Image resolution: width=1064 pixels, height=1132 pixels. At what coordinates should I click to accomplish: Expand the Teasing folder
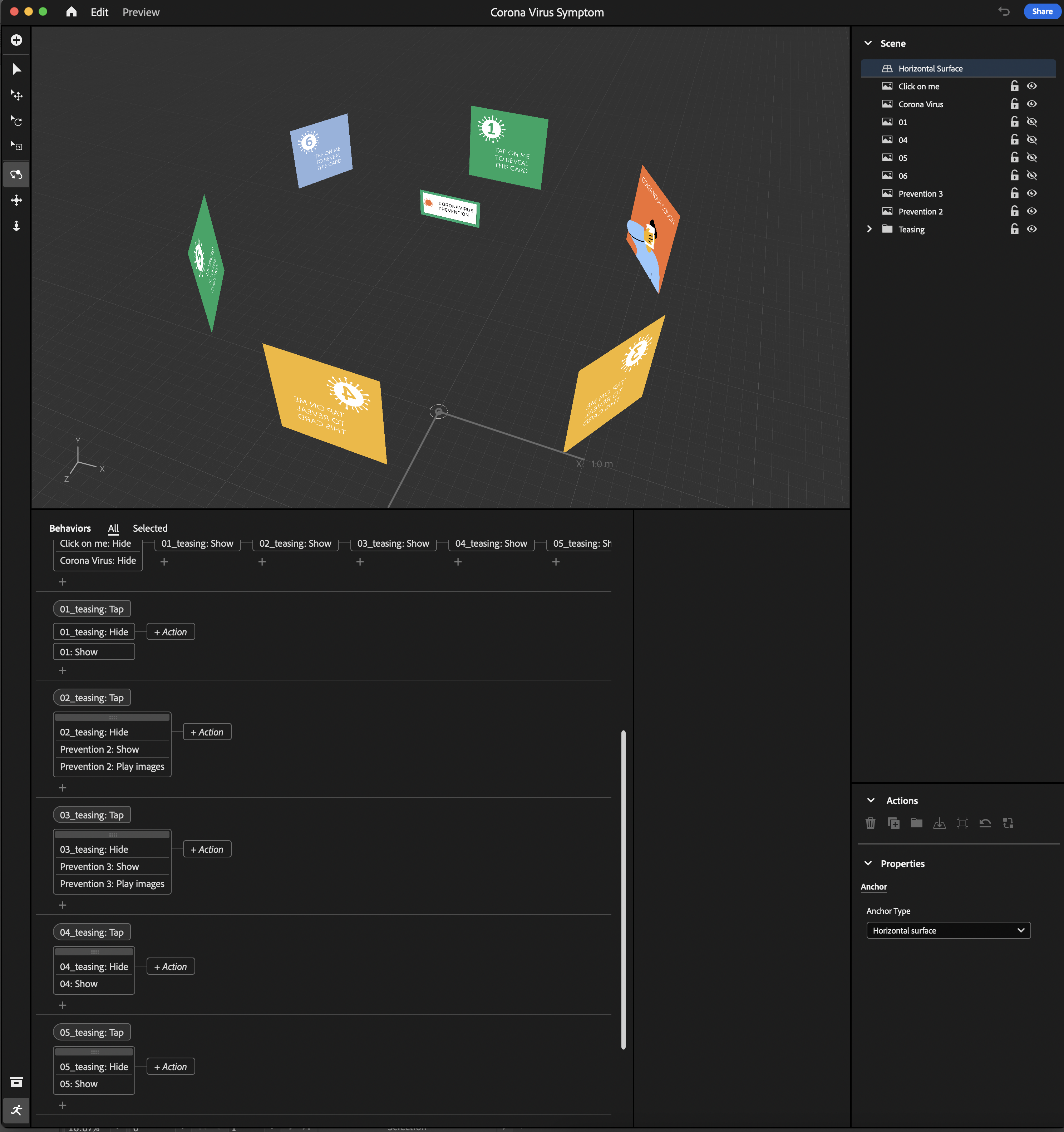pos(869,229)
